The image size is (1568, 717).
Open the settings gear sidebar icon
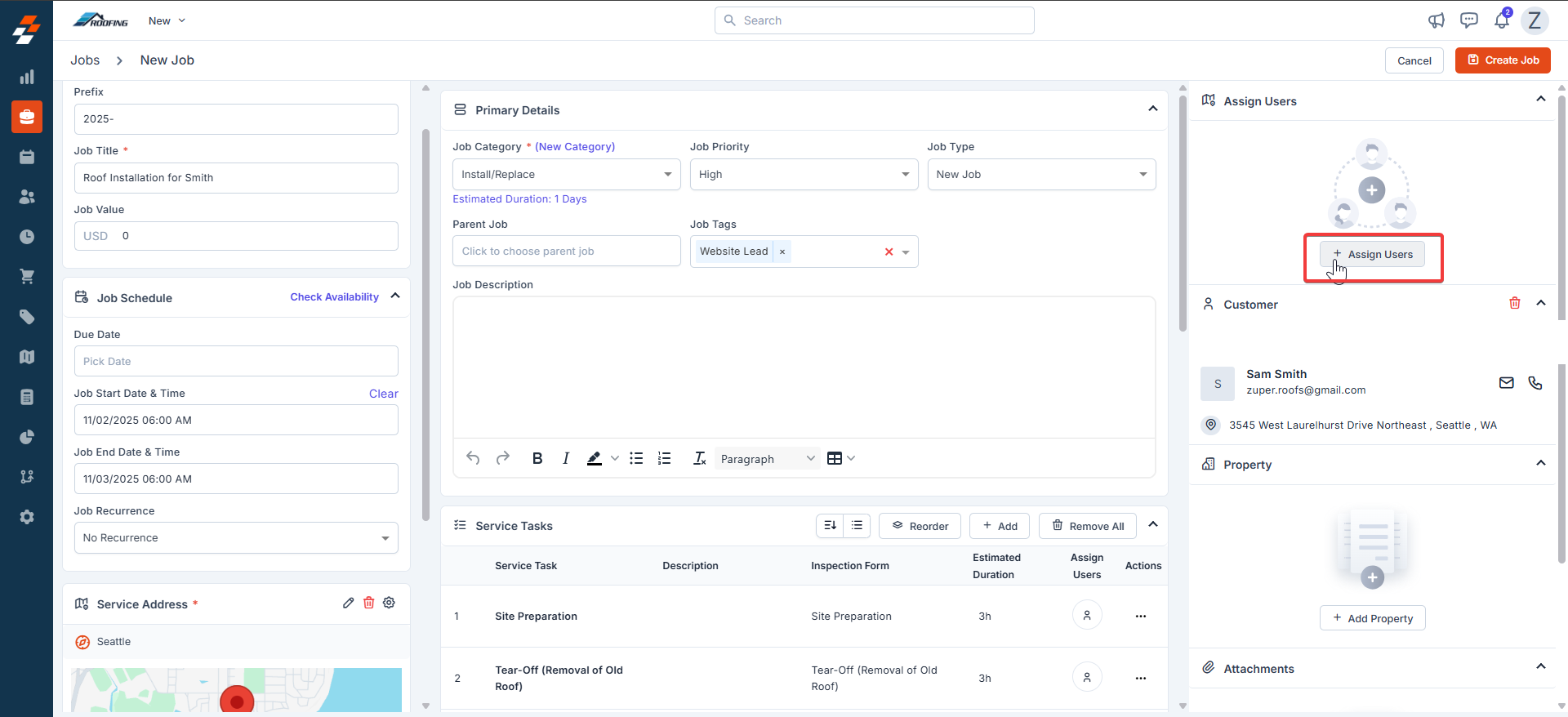pyautogui.click(x=27, y=517)
